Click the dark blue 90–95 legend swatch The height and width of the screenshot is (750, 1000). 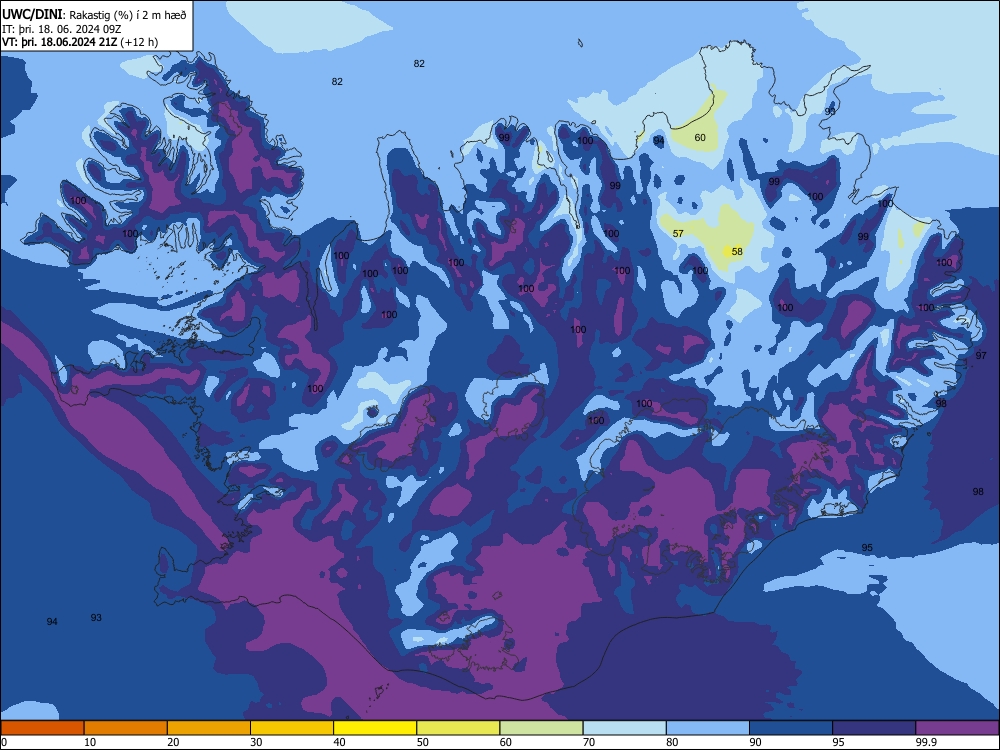pos(791,728)
